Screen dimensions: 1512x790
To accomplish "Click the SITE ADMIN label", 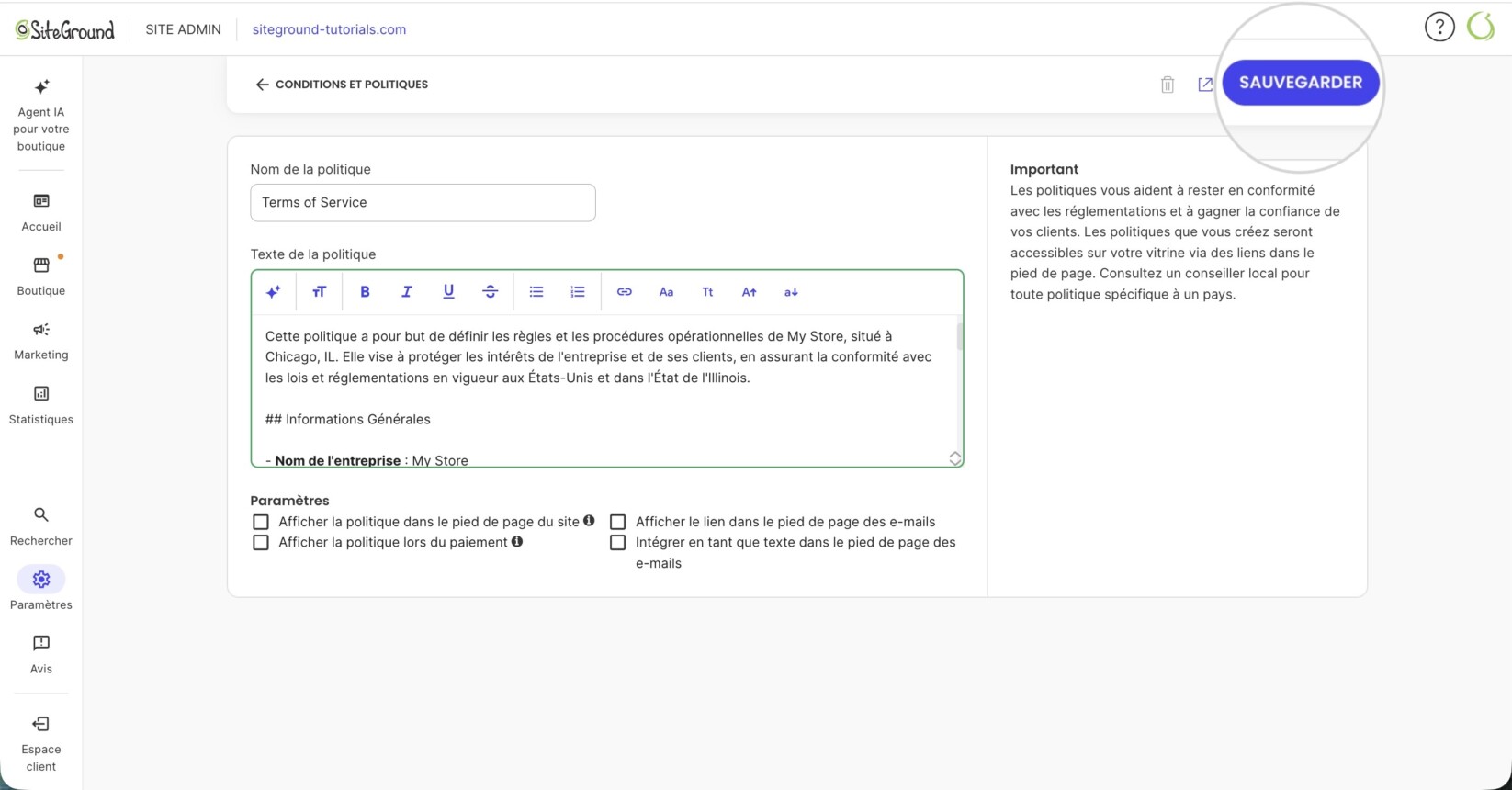I will pos(184,29).
